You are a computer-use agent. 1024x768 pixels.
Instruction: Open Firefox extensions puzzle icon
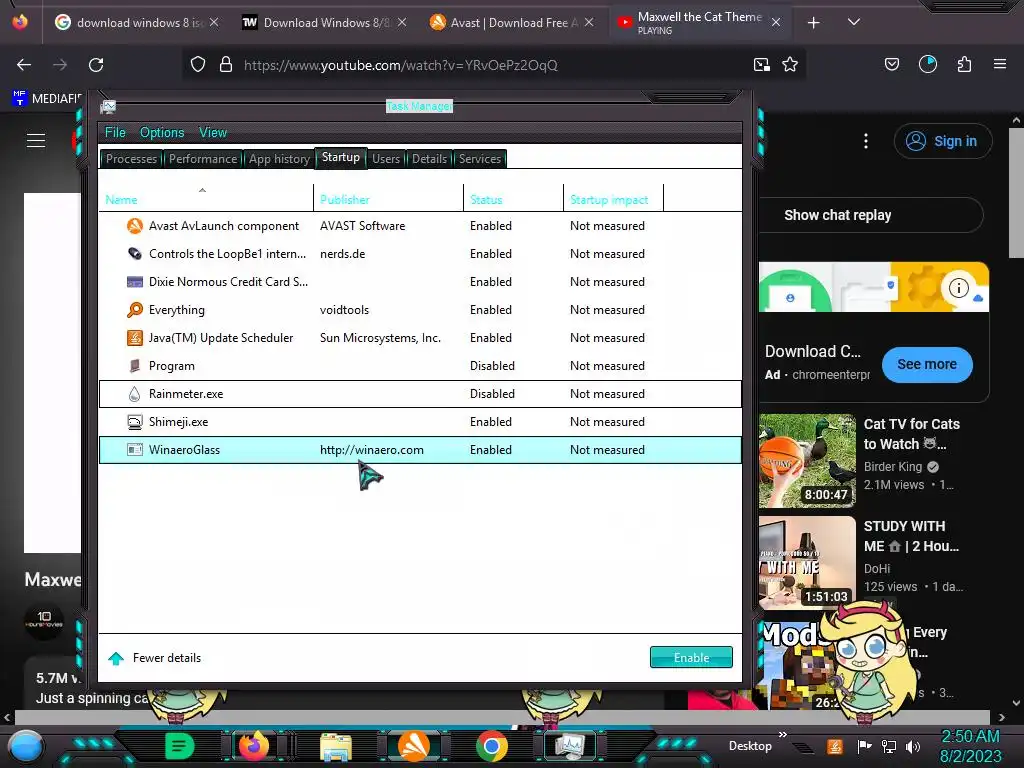tap(964, 64)
